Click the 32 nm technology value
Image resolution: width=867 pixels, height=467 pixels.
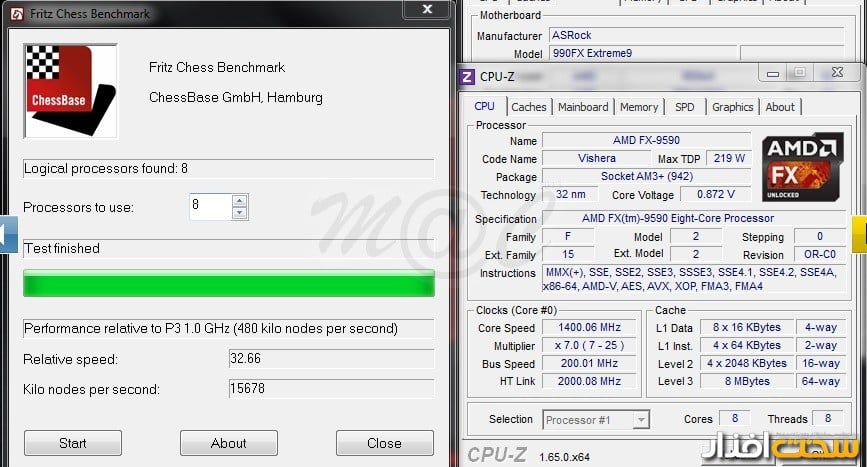tap(570, 195)
